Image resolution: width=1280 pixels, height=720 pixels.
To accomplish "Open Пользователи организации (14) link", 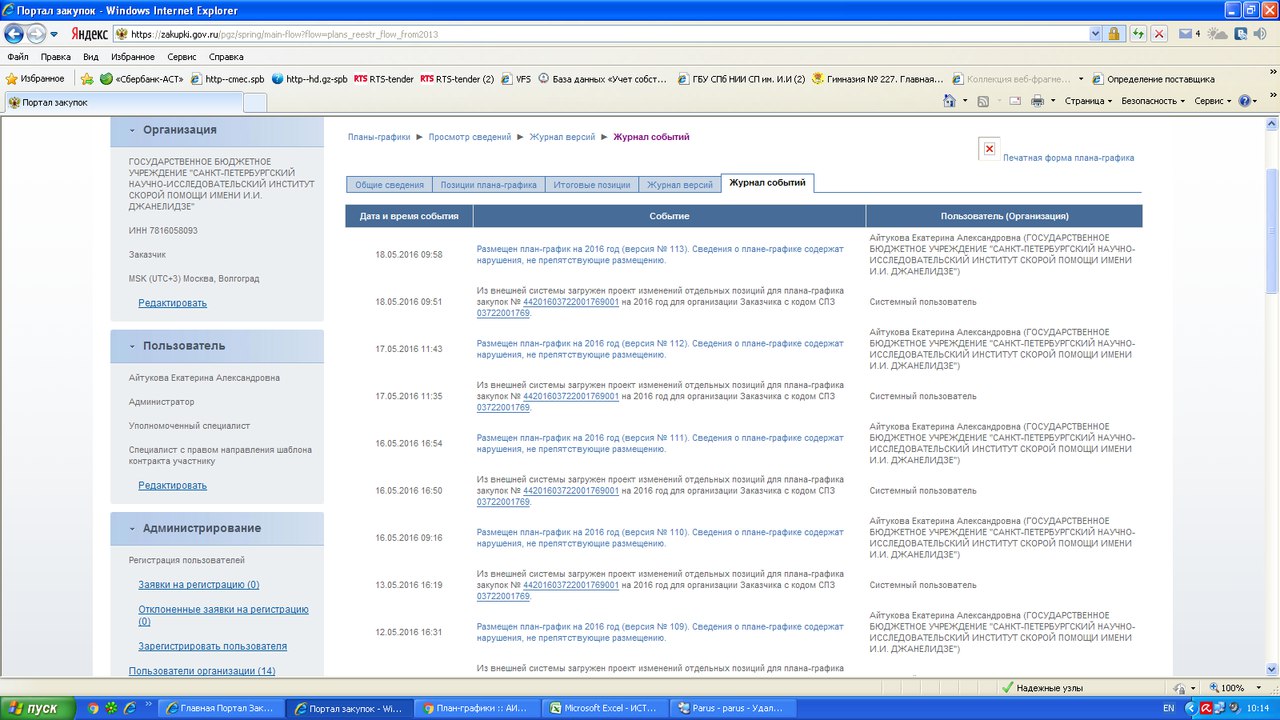I will pyautogui.click(x=202, y=670).
